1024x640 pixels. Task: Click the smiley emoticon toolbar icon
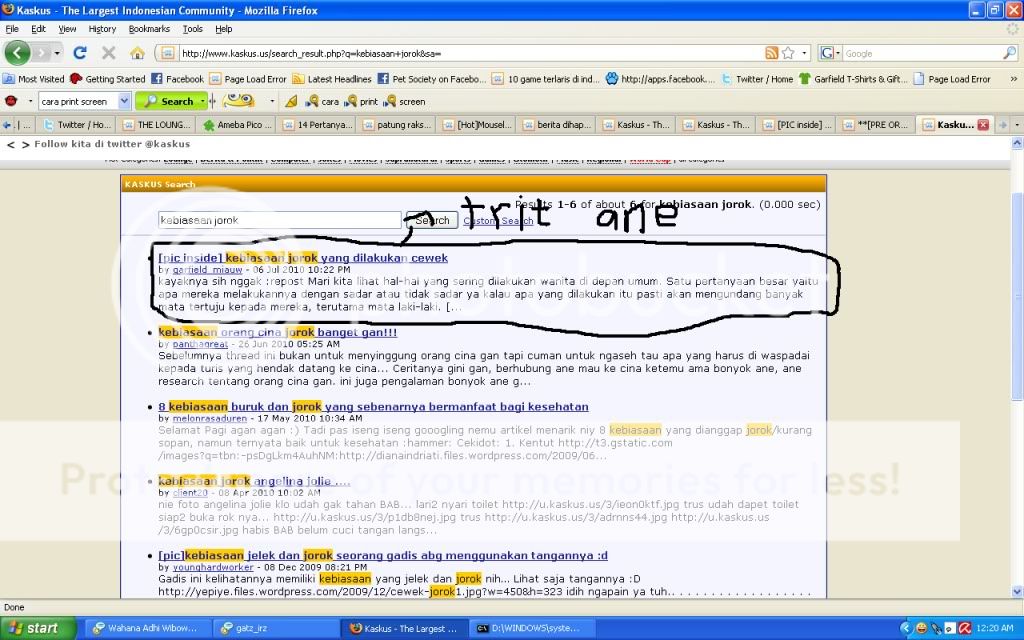coord(238,101)
